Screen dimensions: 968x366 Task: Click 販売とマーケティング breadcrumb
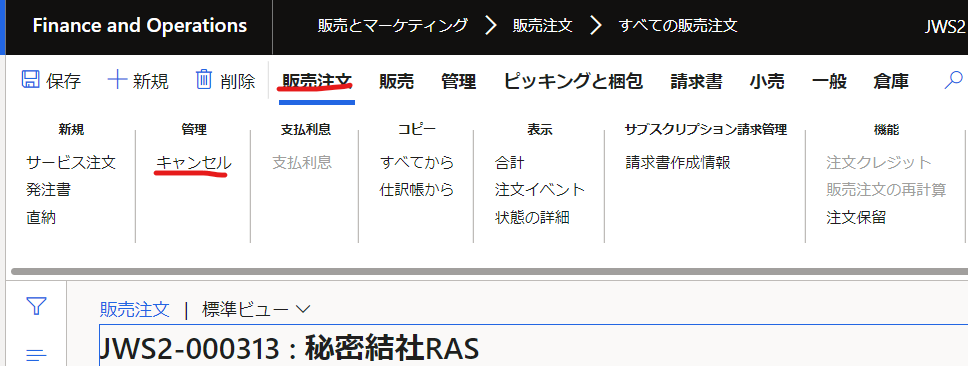pyautogui.click(x=393, y=26)
